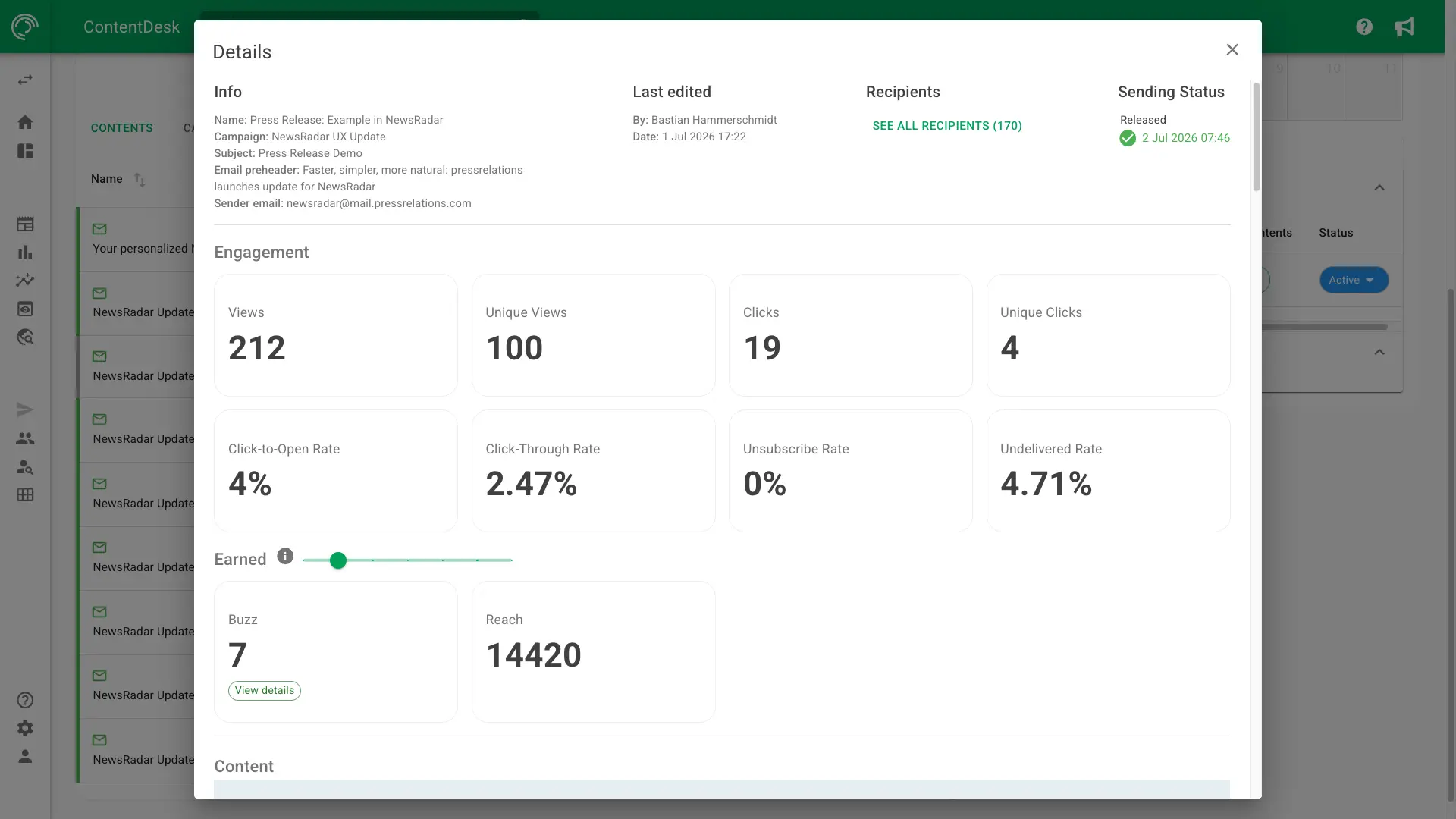Image resolution: width=1456 pixels, height=819 pixels.
Task: Open the person search icon in sidebar
Action: pos(25,466)
